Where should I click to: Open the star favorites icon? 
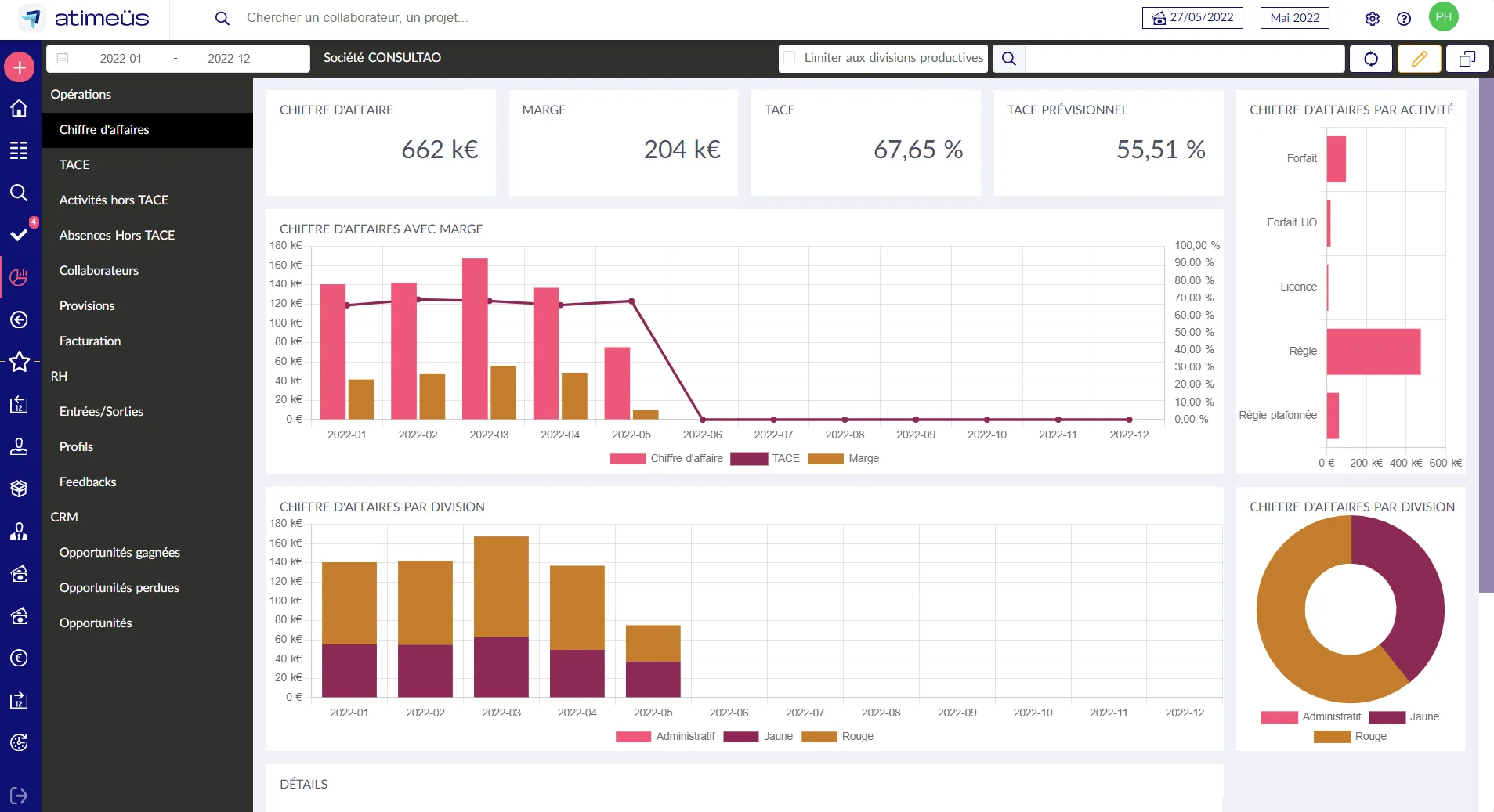pos(20,362)
